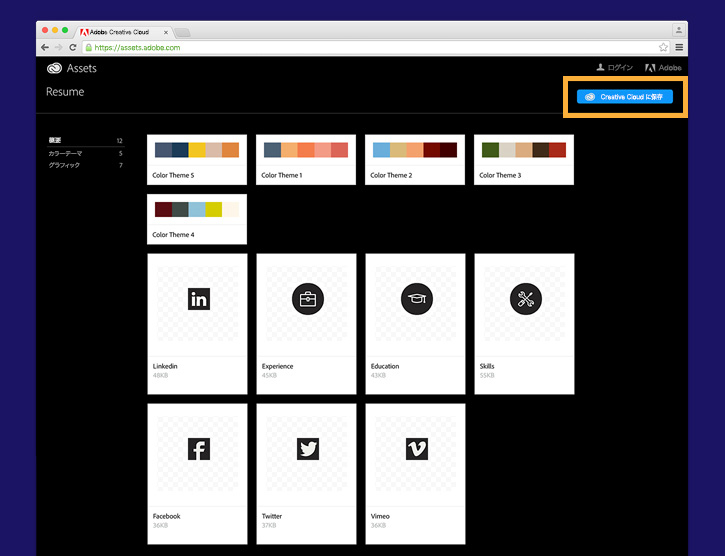Click green swatch in Color Theme 3
This screenshot has width=725, height=556.
[490, 150]
